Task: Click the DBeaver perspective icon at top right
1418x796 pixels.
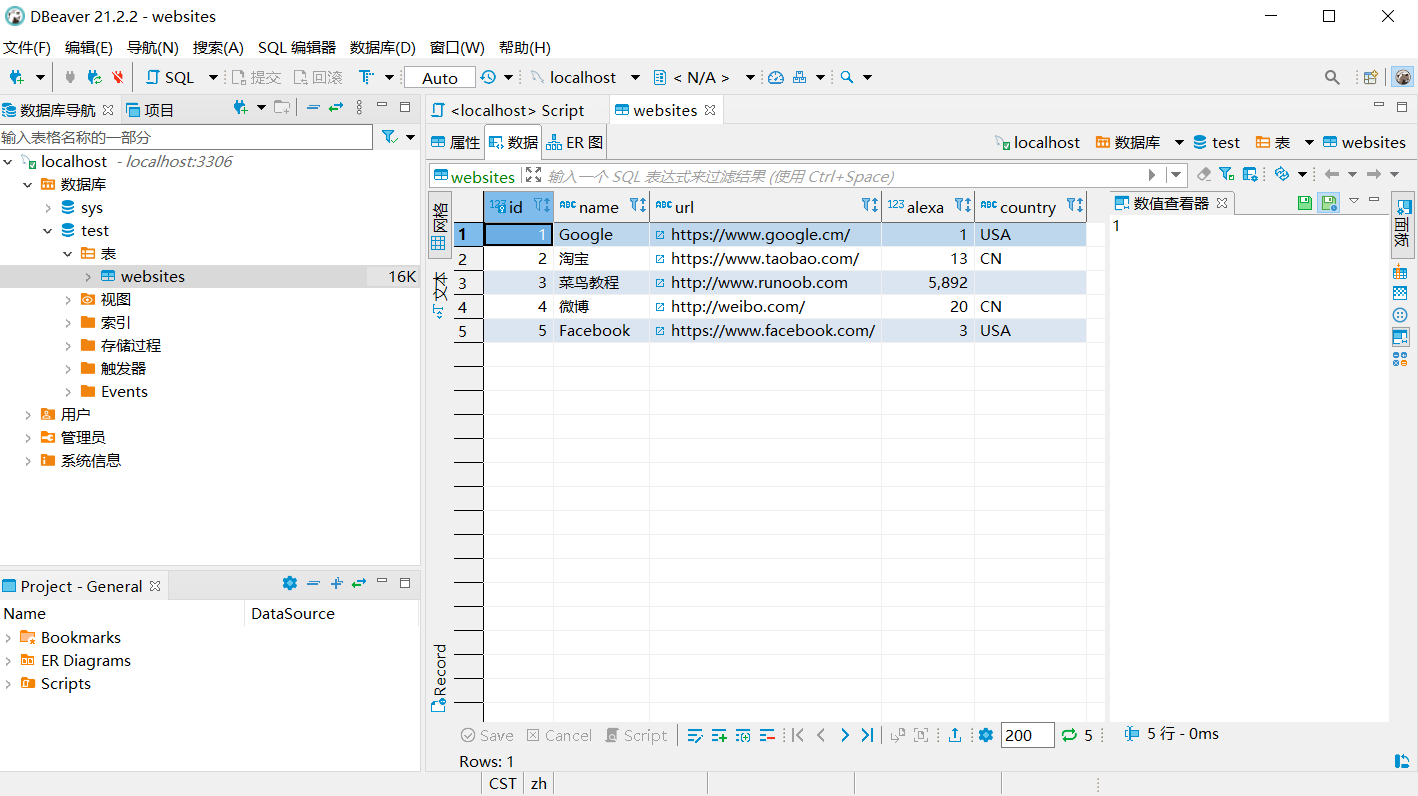Action: [1403, 77]
